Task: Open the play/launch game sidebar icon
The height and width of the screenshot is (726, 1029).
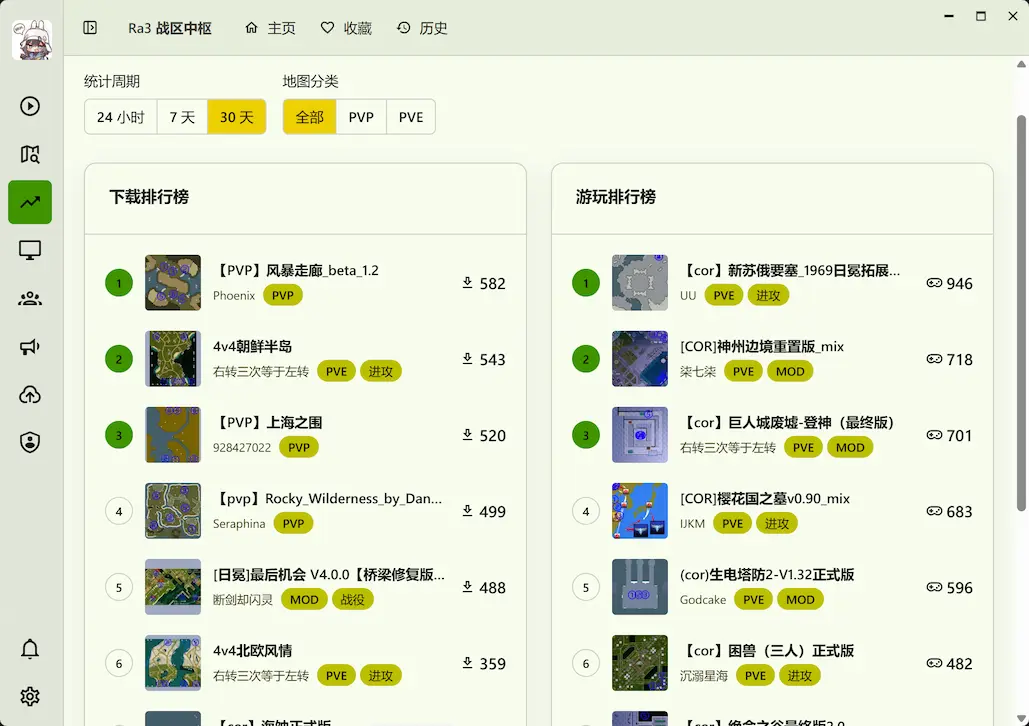Action: click(x=30, y=106)
